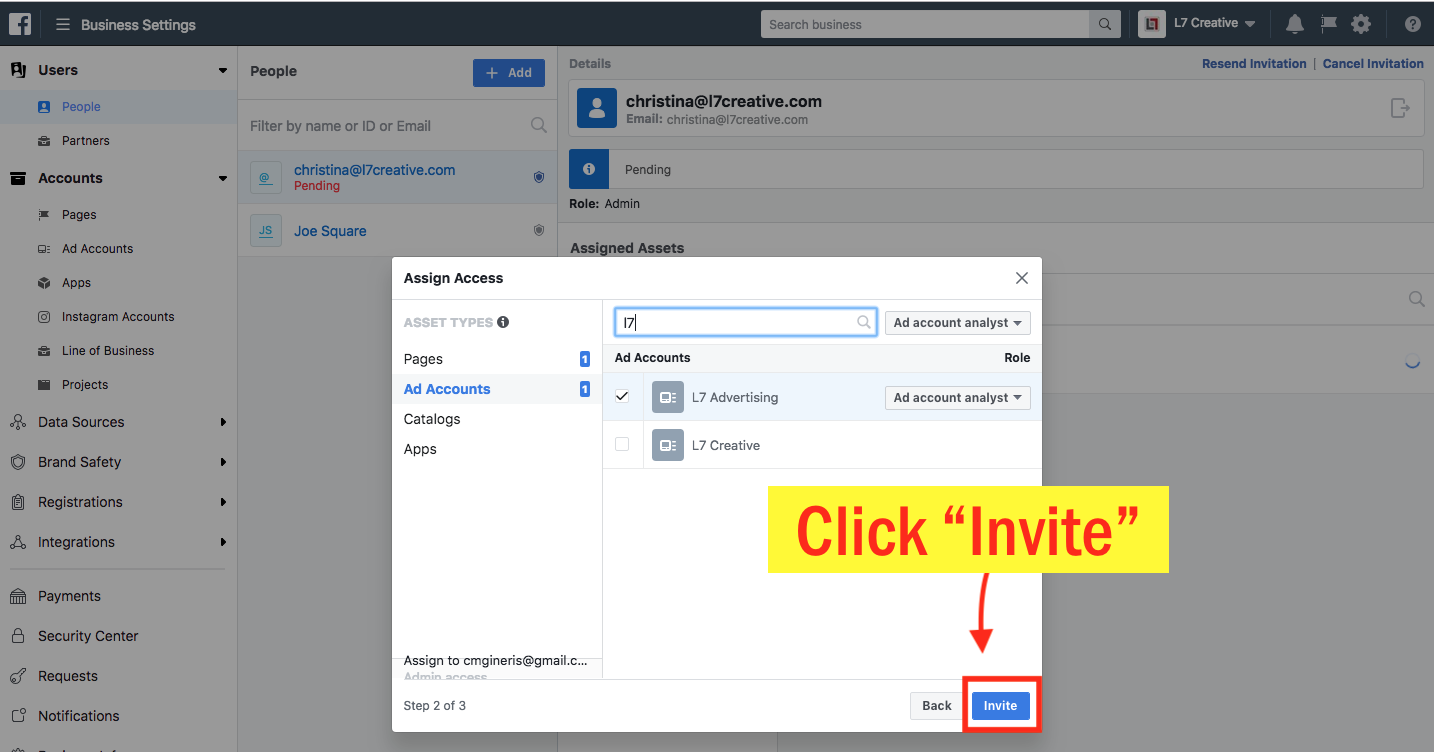Click the magnifier inside People filter field
1434x752 pixels.
[x=539, y=125]
